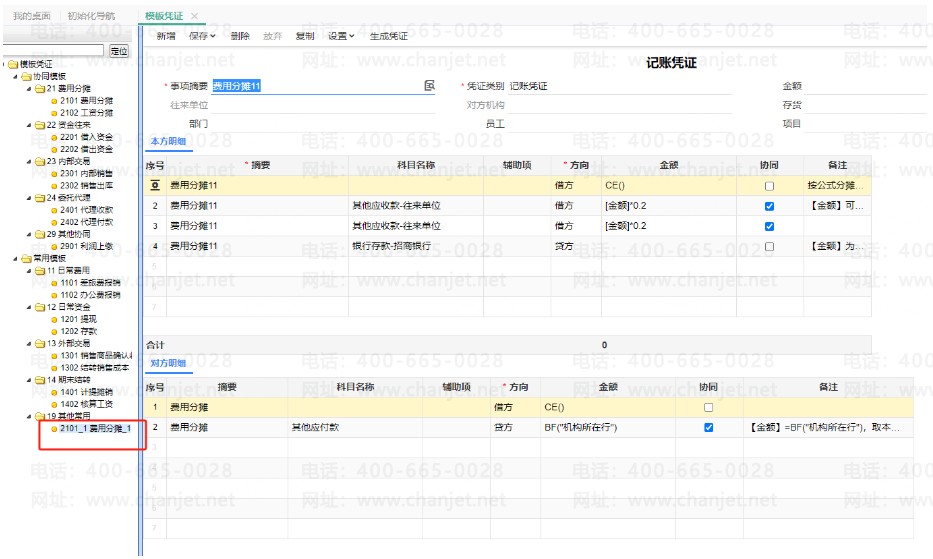Viewport: 933px width, 559px height.
Task: Switch to 初始化导航 tab
Action: (x=91, y=16)
